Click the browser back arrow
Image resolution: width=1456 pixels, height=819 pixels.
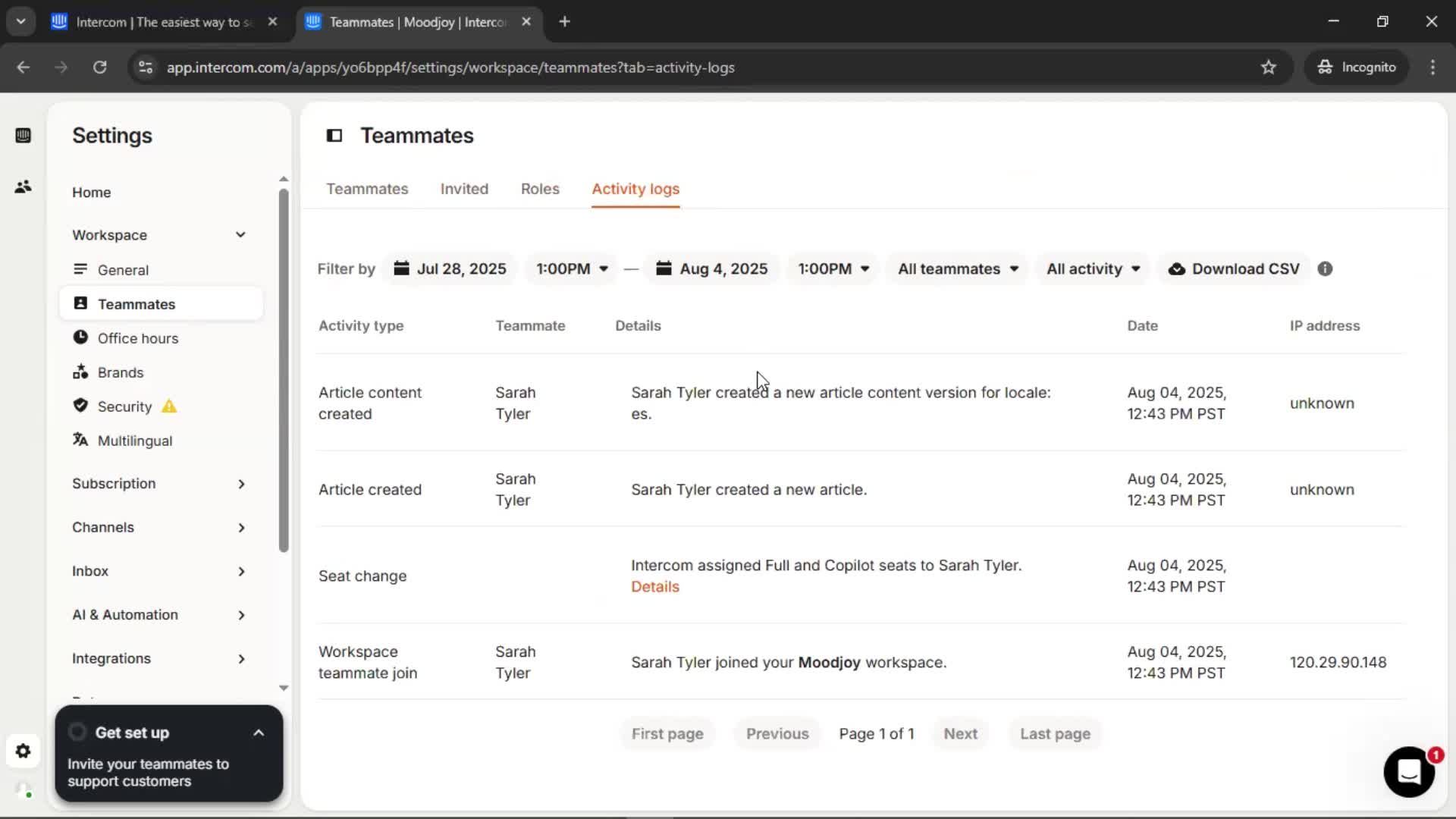click(x=24, y=67)
